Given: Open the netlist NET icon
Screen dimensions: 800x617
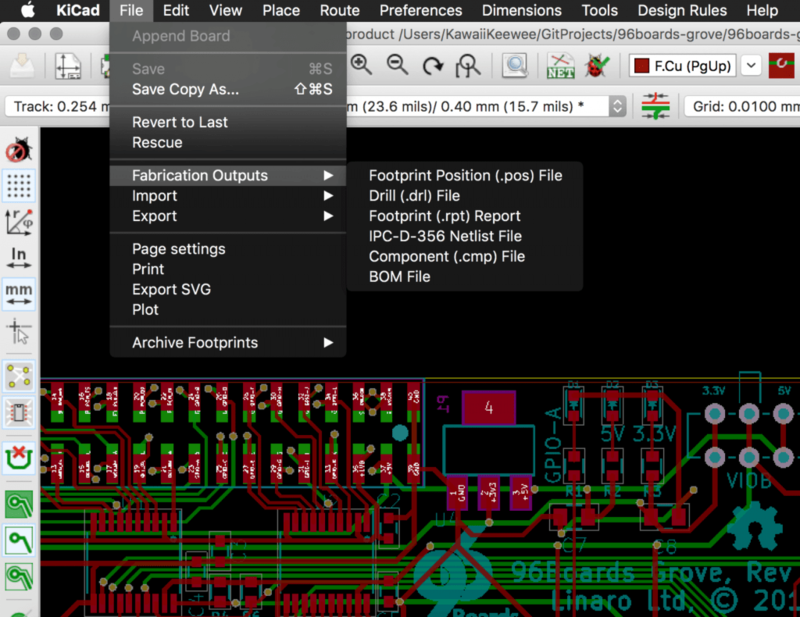Looking at the screenshot, I should [560, 67].
